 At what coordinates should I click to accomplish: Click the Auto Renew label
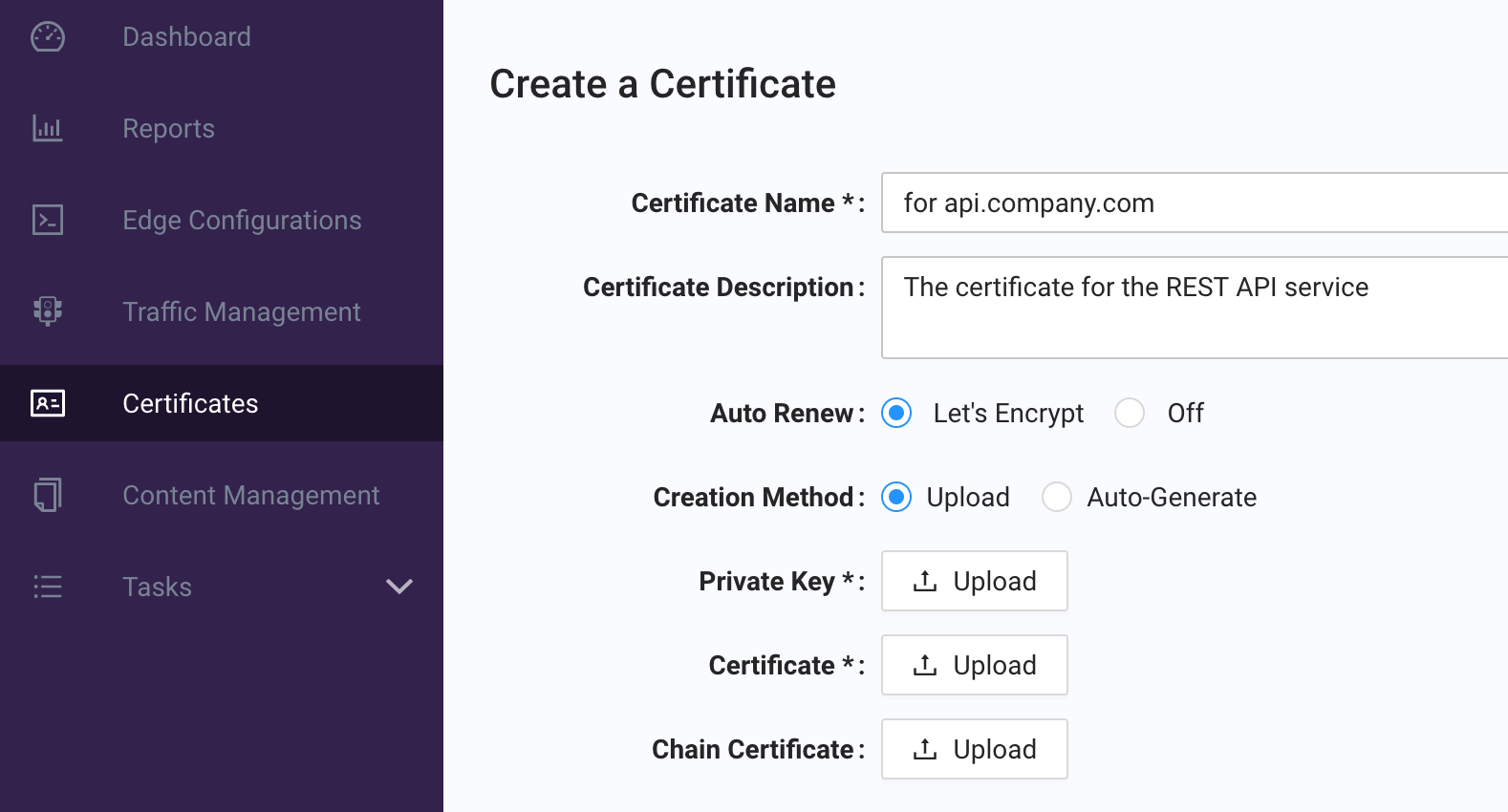pos(787,413)
